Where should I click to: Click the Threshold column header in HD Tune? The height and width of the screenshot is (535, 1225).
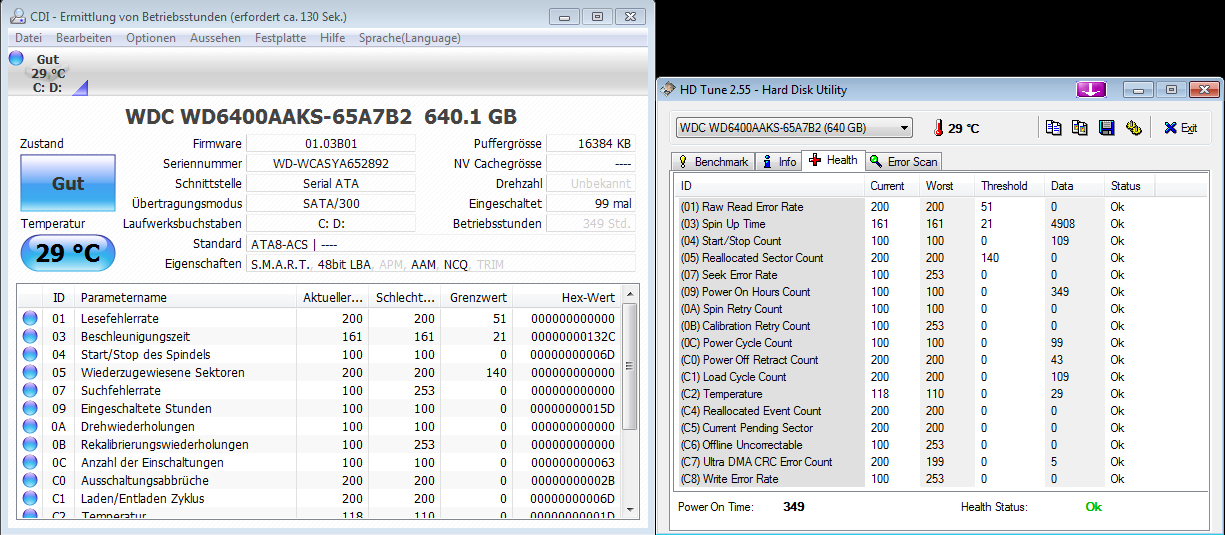(1009, 186)
